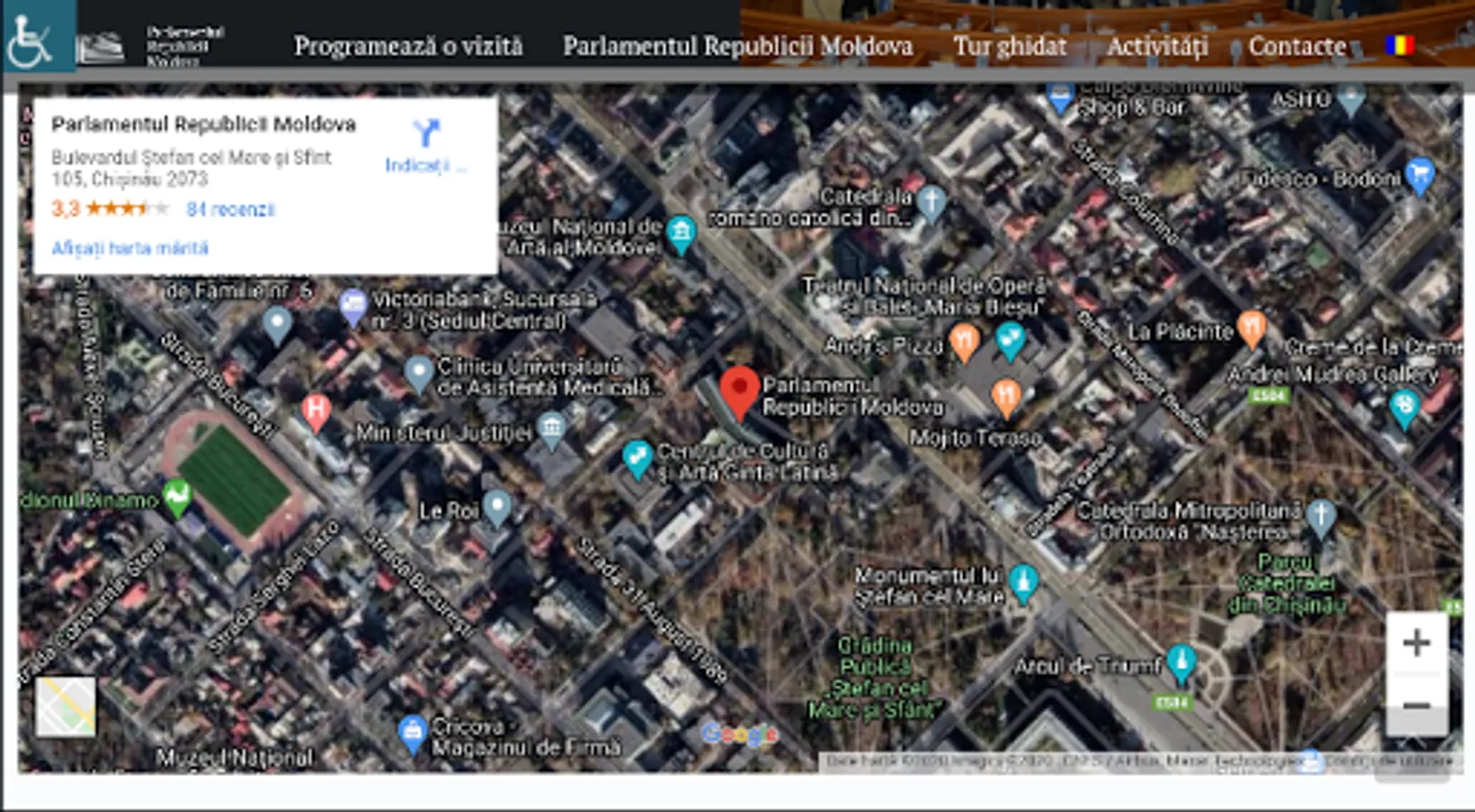
Task: Click the Victoriabank Sucursala marker icon
Action: click(353, 308)
